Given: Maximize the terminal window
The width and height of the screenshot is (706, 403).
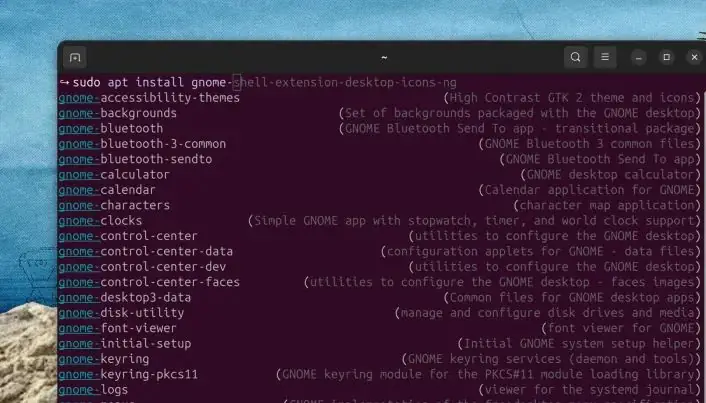Looking at the screenshot, I should tap(667, 57).
